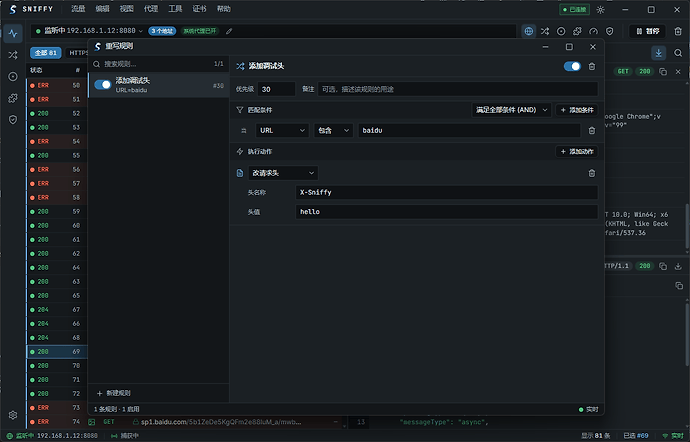Toggle the 添加调试头 rule in the list
The height and width of the screenshot is (442, 690).
[103, 85]
